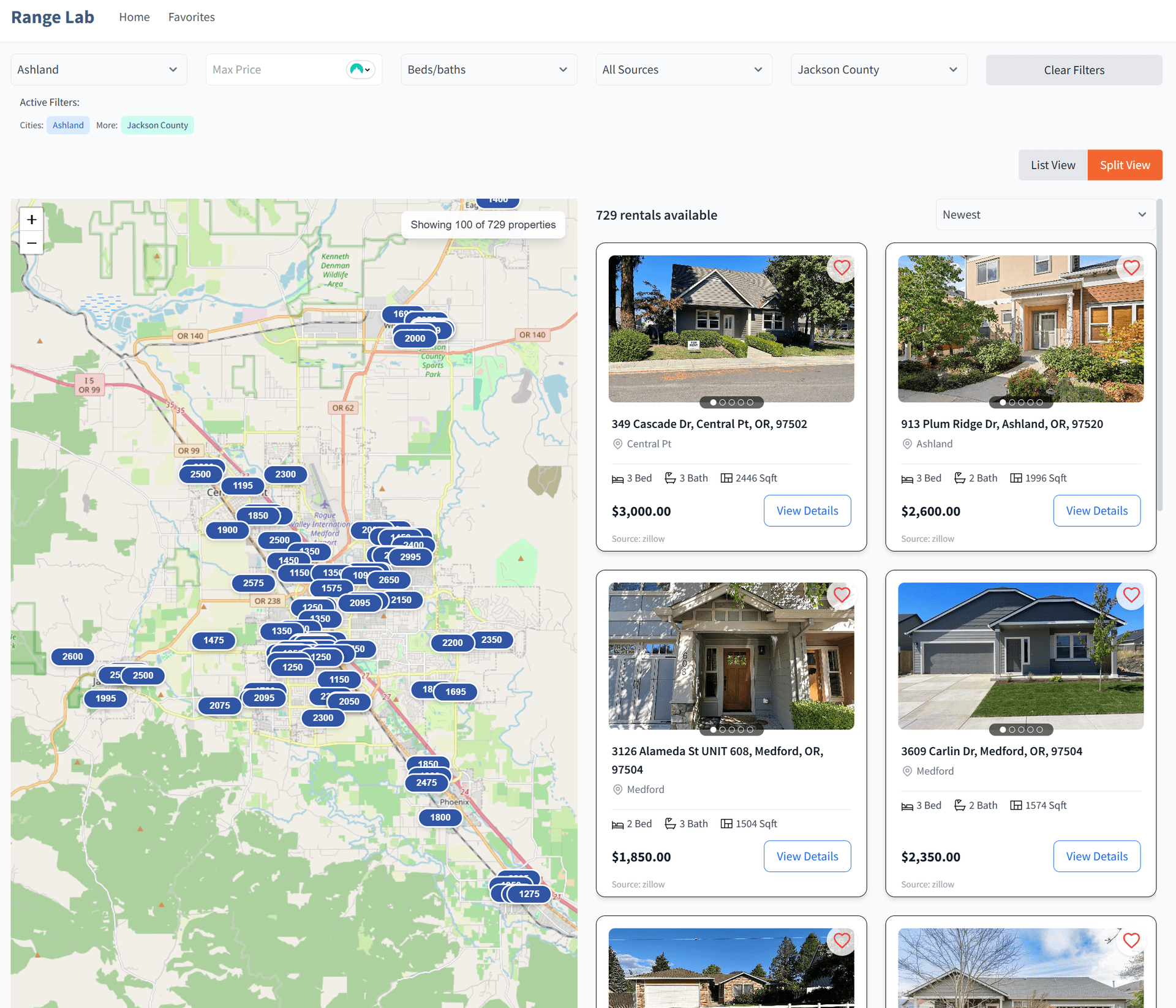Image resolution: width=1176 pixels, height=1008 pixels.
Task: Enable Split View mode
Action: (1125, 165)
